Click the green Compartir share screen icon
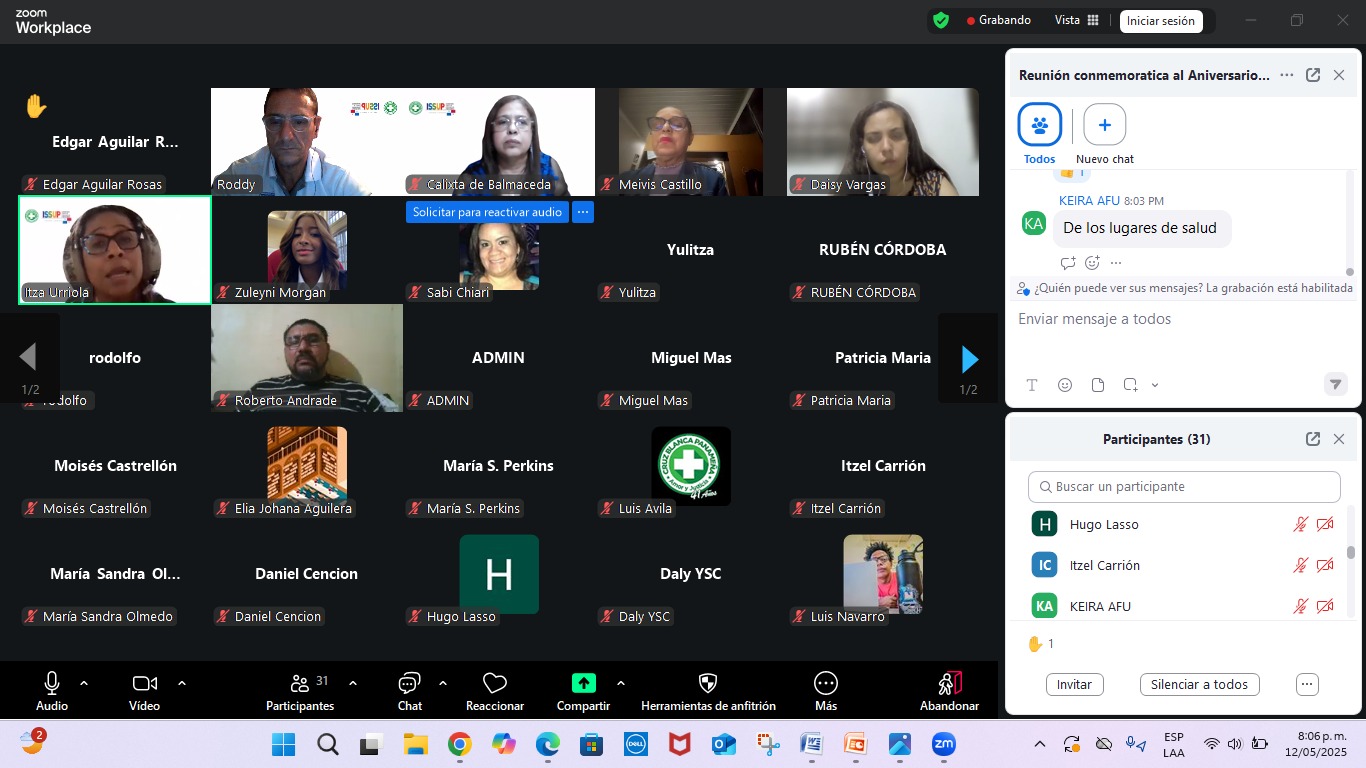The width and height of the screenshot is (1366, 768). [x=583, y=683]
